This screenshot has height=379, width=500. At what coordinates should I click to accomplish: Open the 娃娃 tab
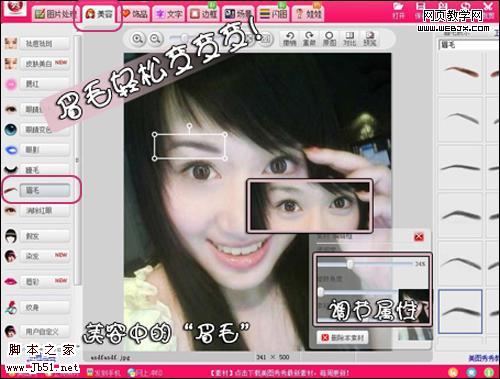click(x=308, y=14)
